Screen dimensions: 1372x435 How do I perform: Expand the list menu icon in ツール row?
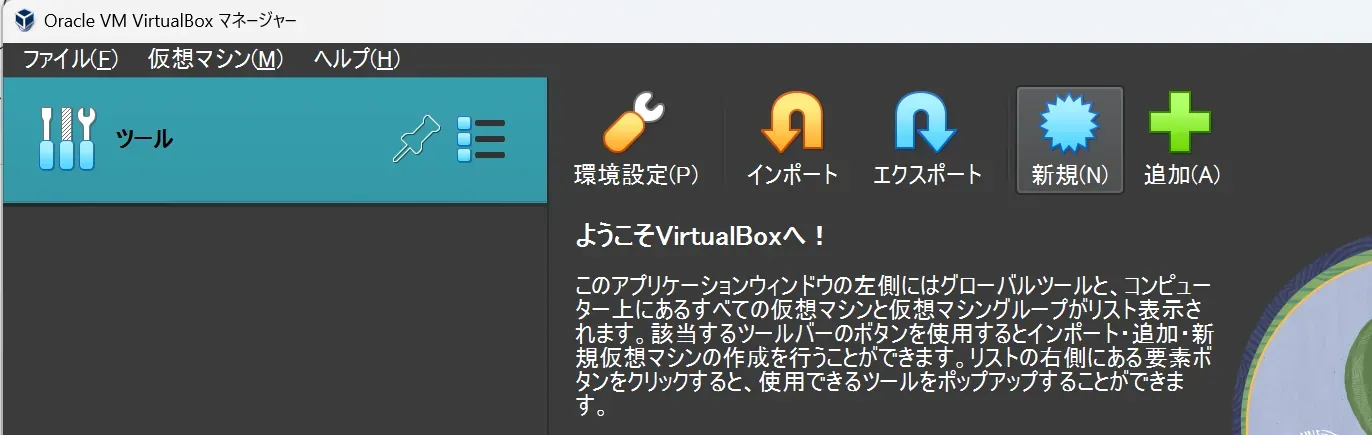pyautogui.click(x=481, y=139)
